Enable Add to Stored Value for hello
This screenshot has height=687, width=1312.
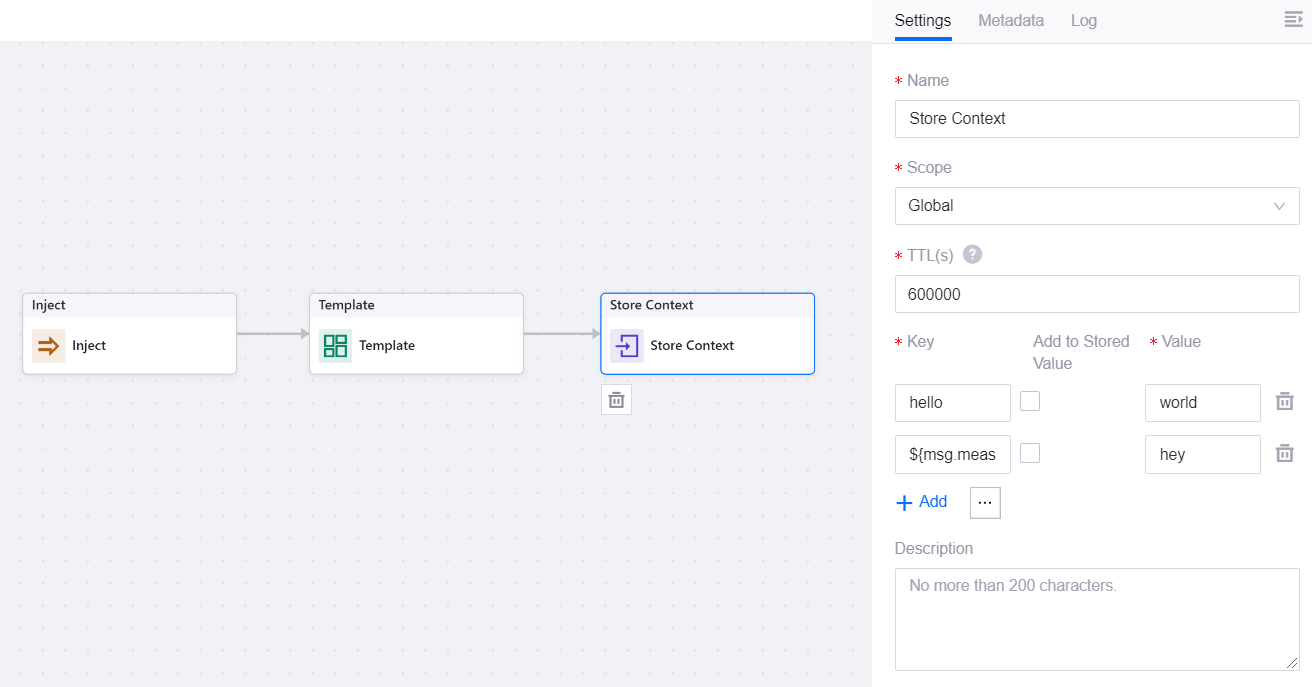pos(1030,401)
